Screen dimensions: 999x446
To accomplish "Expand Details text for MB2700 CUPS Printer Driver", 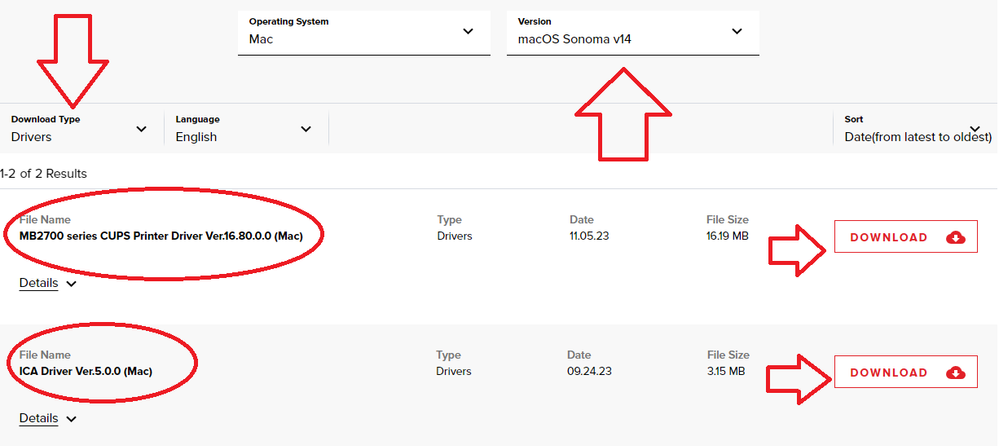I will pos(37,283).
